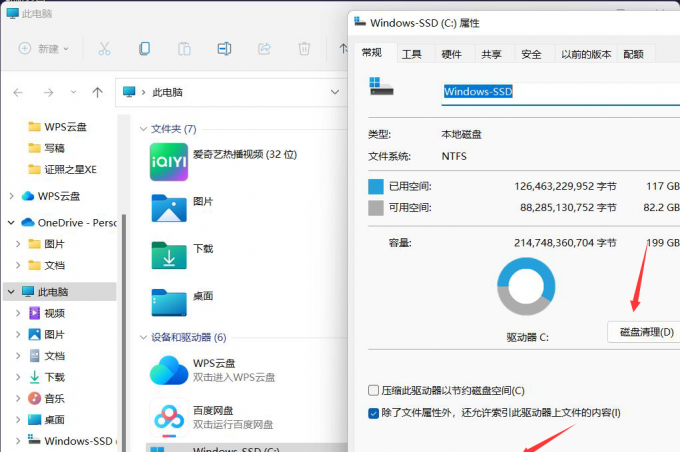Image resolution: width=680 pixels, height=452 pixels.
Task: Click 此电脑 in address bar breadcrumb
Action: 167,92
